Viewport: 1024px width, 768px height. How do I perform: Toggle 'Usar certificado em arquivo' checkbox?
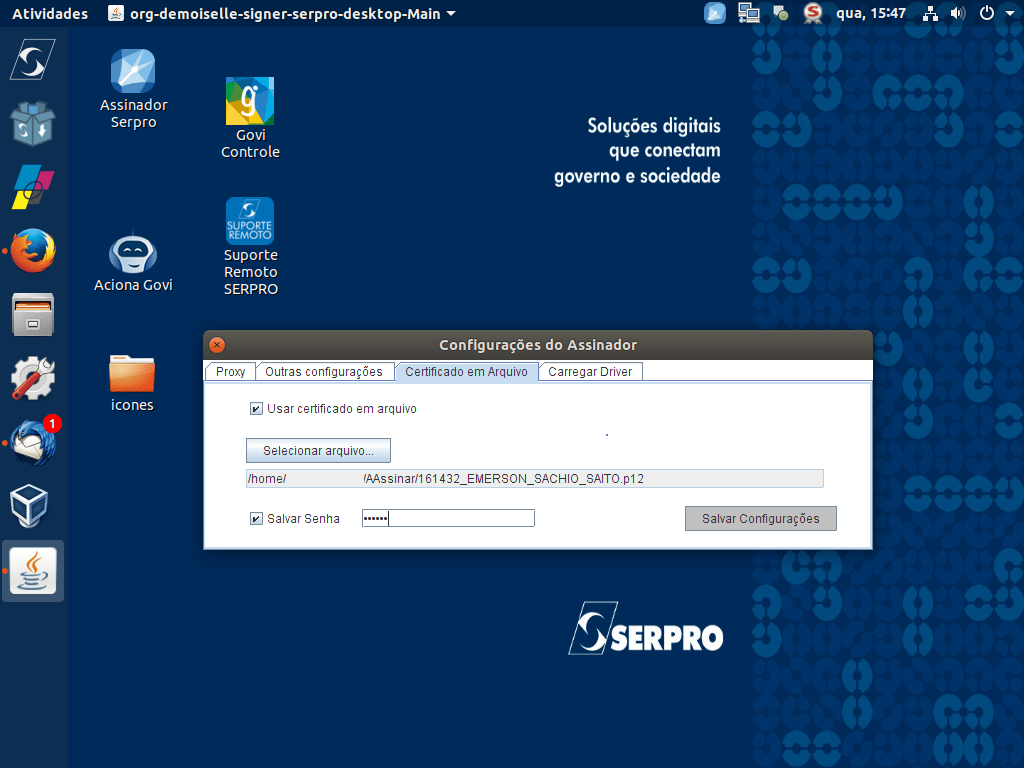[256, 409]
